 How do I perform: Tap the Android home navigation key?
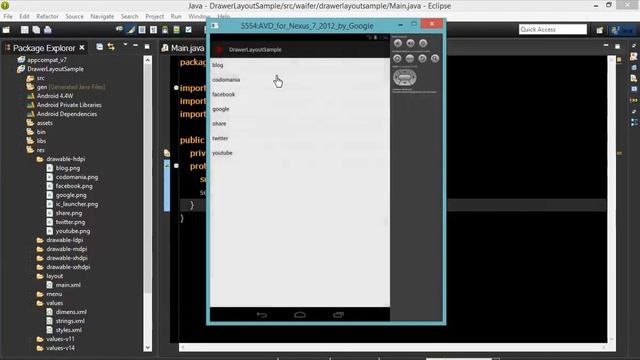(300, 315)
